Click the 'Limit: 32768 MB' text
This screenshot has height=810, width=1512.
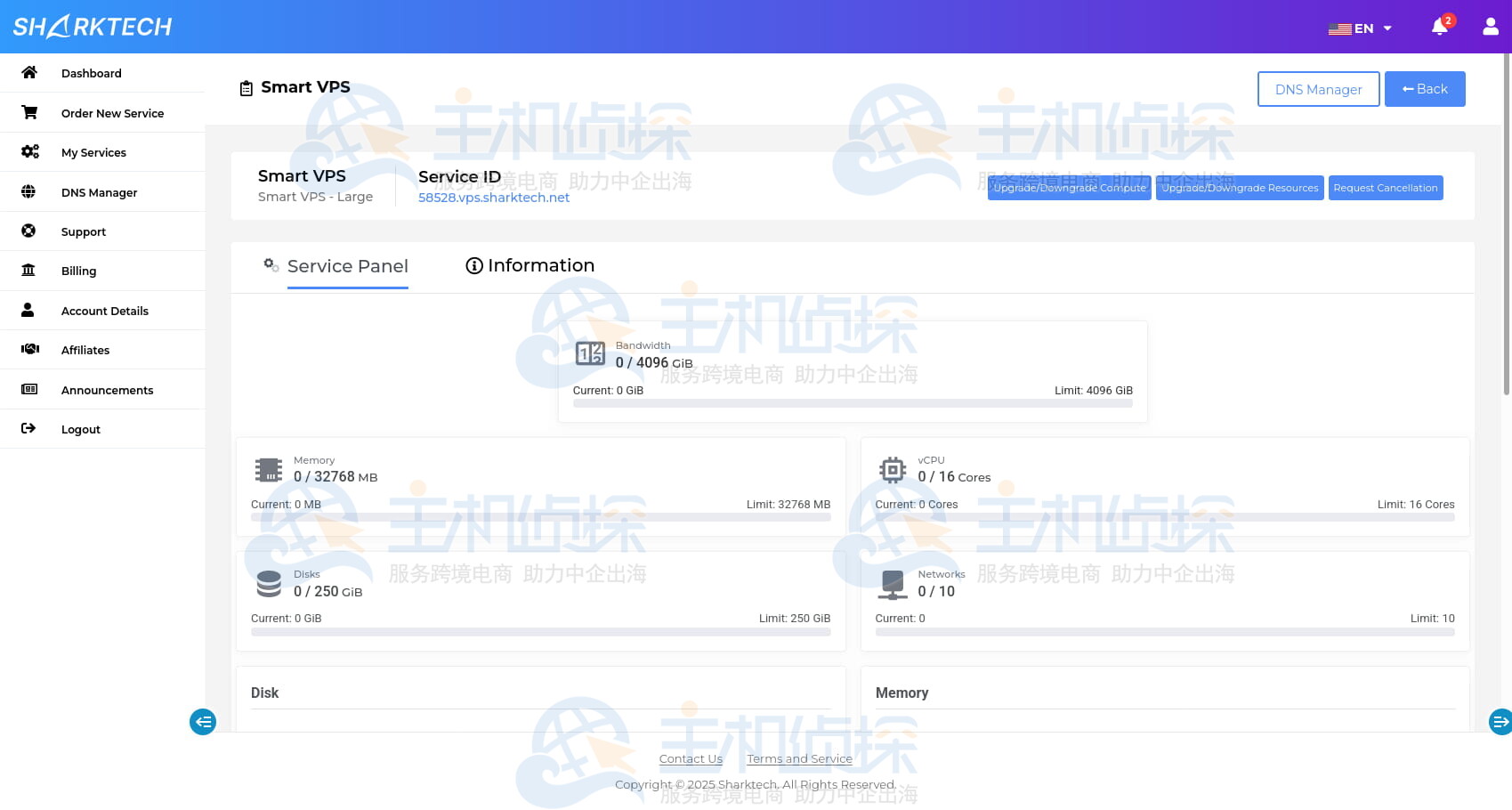(788, 505)
